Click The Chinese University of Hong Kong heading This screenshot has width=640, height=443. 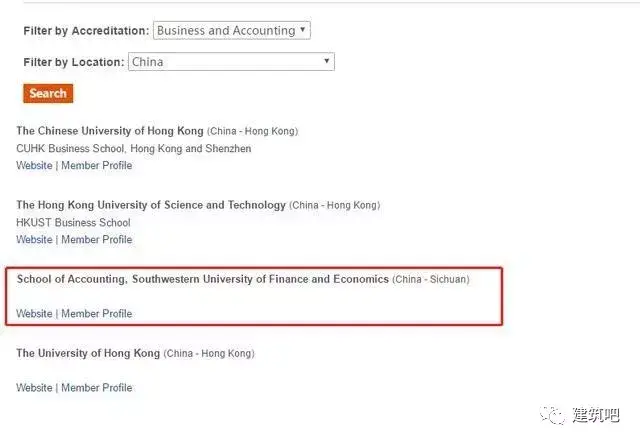point(110,131)
